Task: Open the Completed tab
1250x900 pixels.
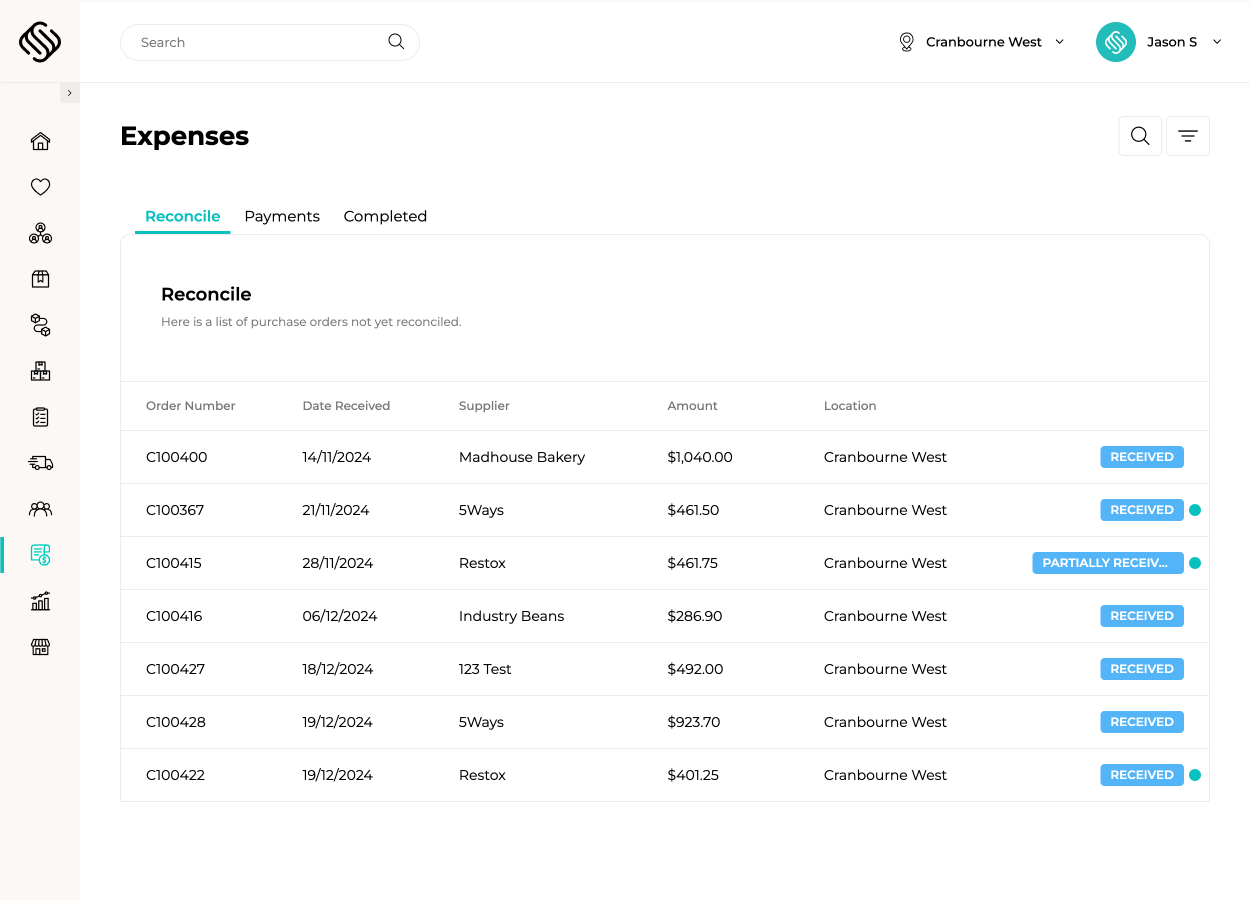Action: pos(385,216)
